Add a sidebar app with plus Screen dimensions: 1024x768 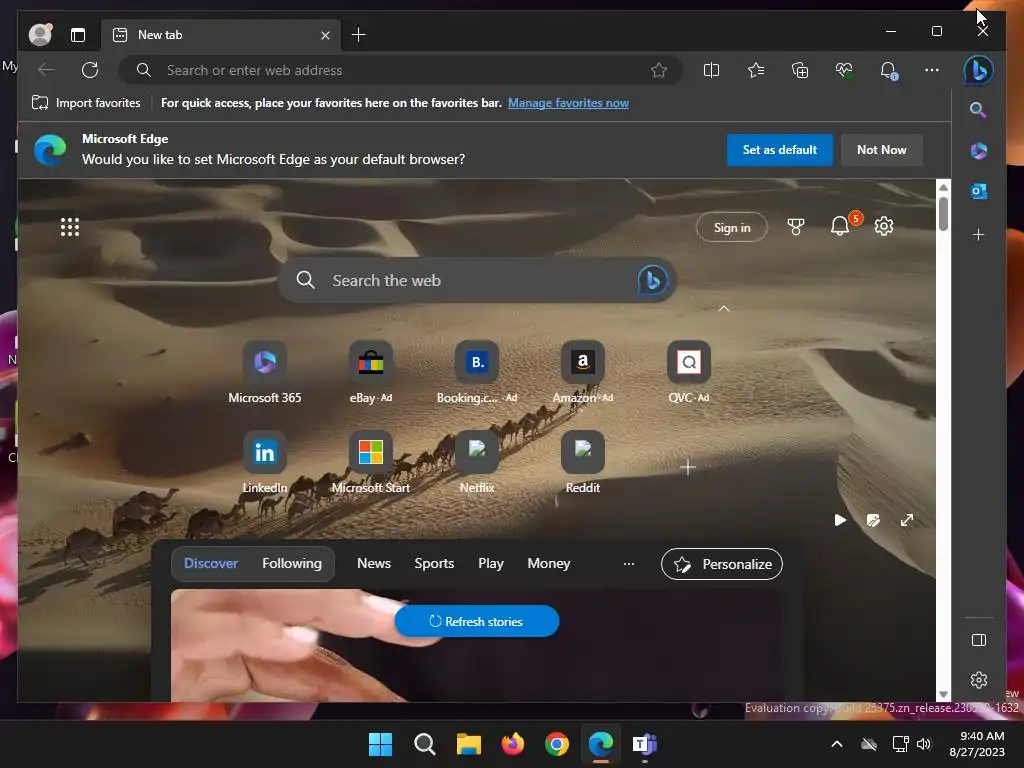tap(978, 234)
